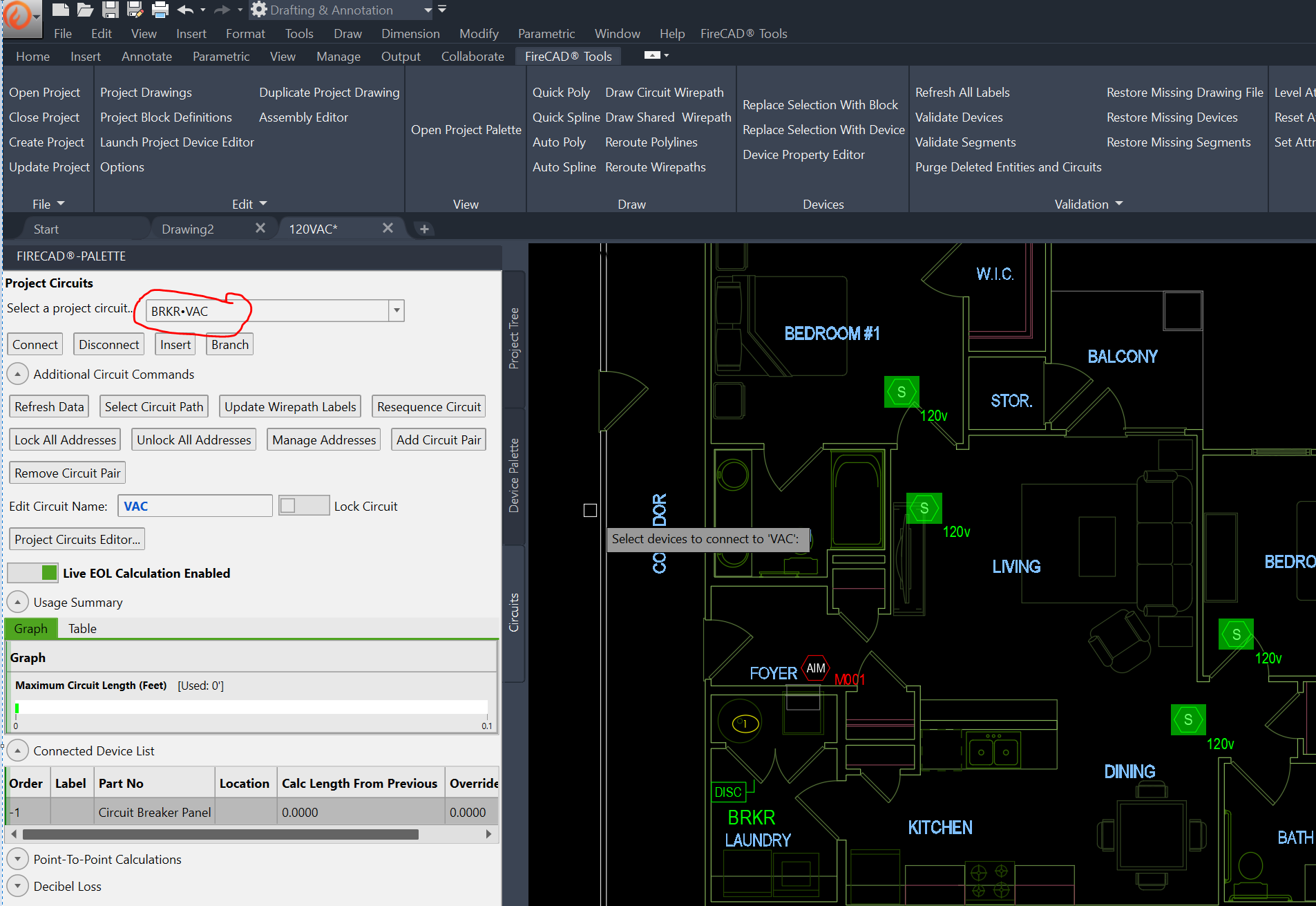Image resolution: width=1316 pixels, height=906 pixels.
Task: Toggle the Lock Circuit switch
Action: click(304, 505)
